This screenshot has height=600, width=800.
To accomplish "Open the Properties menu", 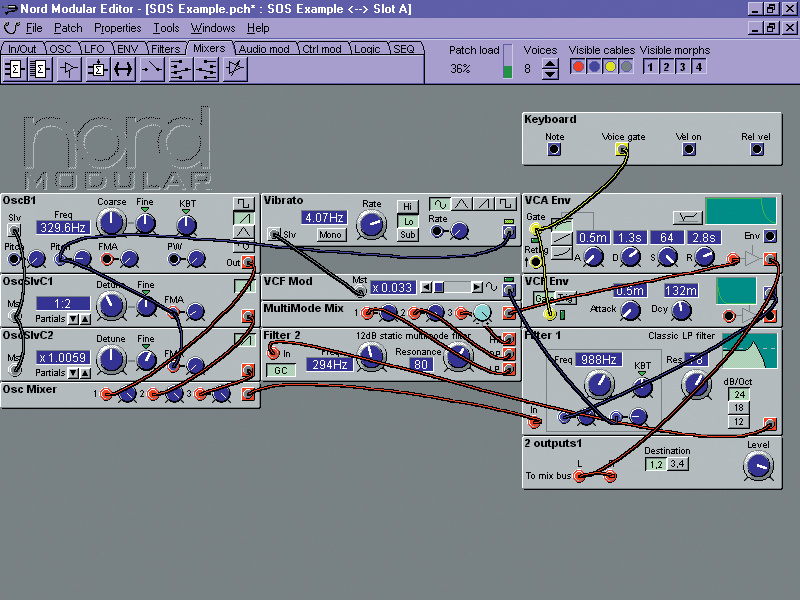I will pos(117,28).
